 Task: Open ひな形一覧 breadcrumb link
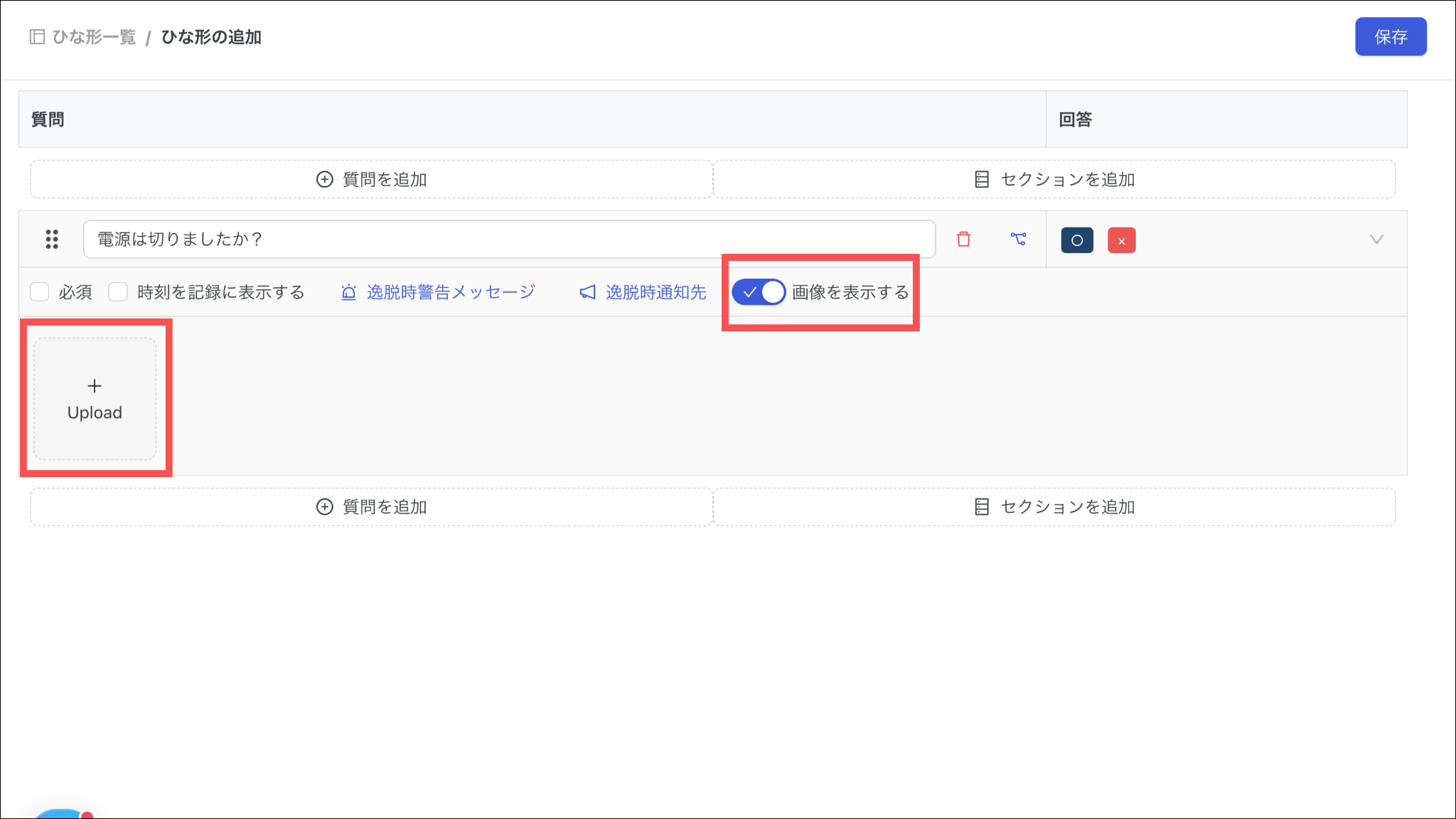tap(94, 37)
